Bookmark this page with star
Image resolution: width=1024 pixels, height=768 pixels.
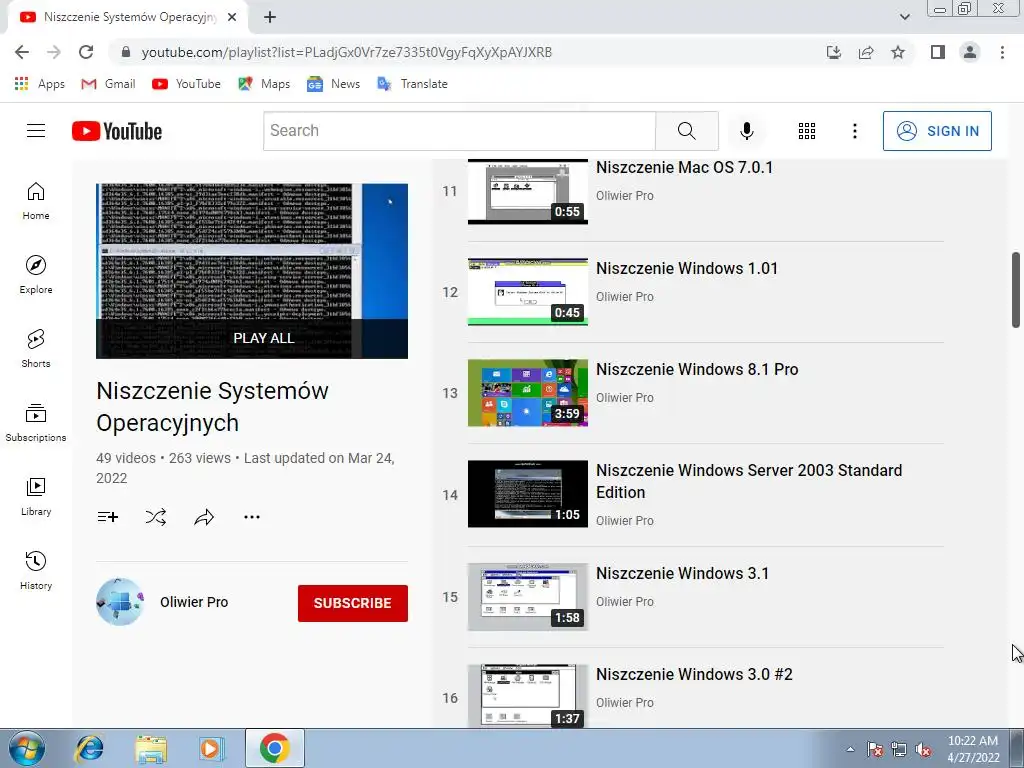pos(898,52)
